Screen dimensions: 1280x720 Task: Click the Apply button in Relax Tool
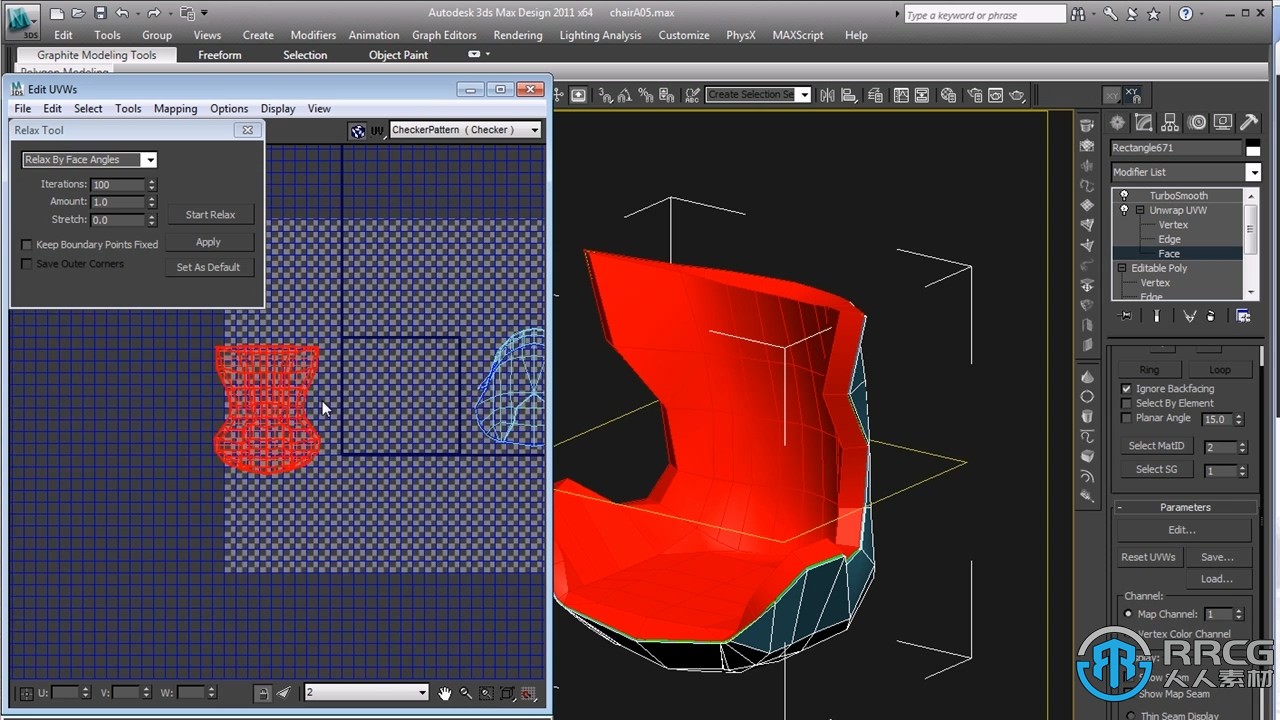coord(208,242)
